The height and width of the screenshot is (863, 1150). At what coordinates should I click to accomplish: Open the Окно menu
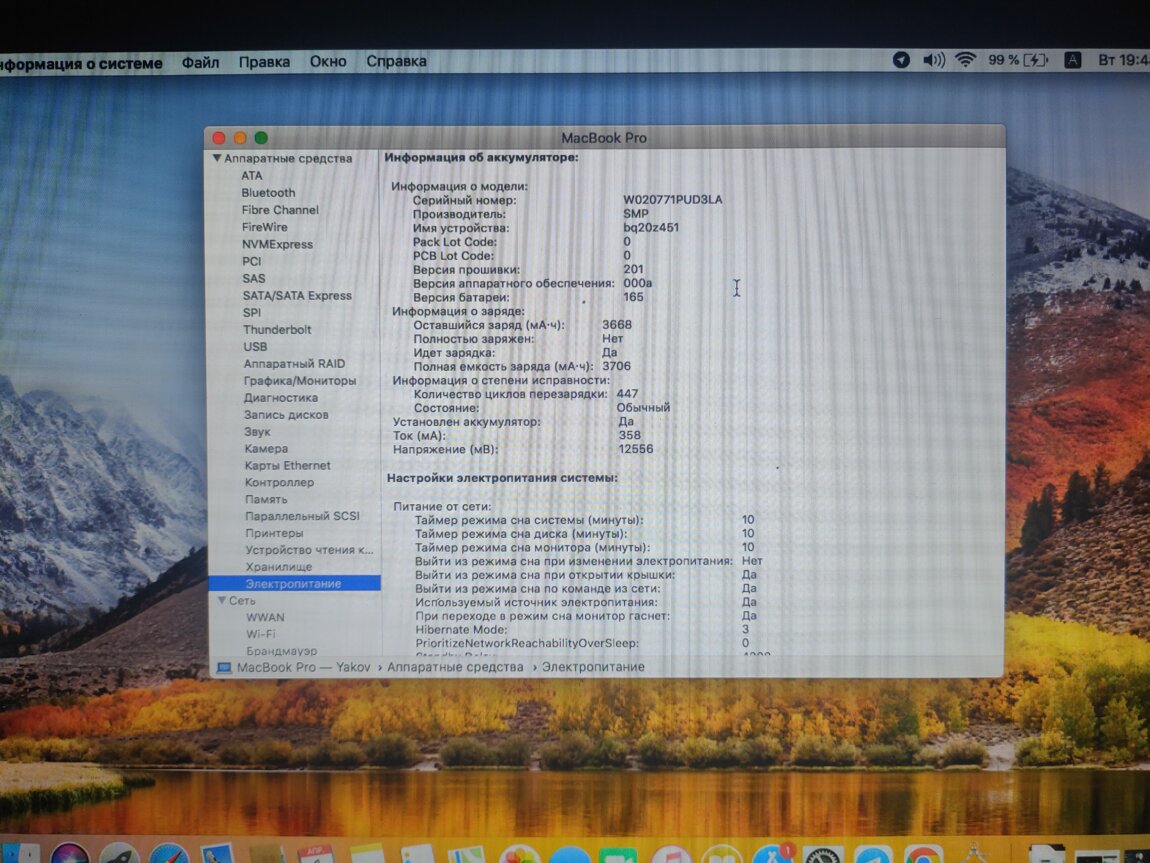[x=328, y=62]
